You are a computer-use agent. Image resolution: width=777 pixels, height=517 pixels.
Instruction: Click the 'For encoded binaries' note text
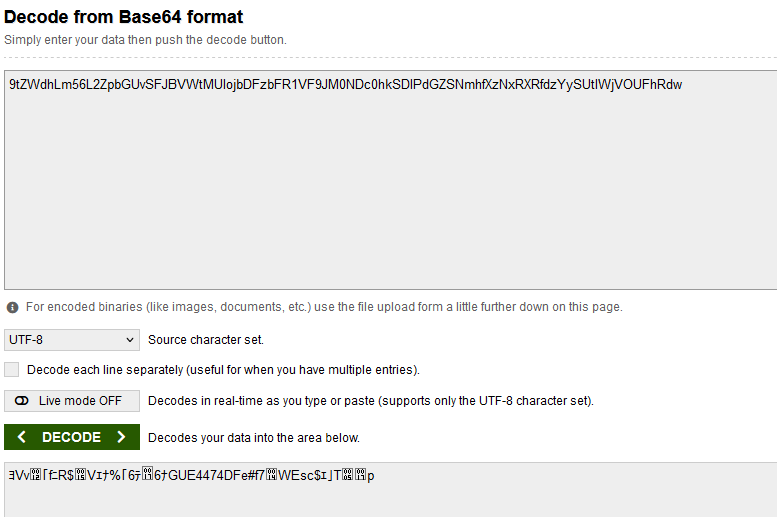324,307
